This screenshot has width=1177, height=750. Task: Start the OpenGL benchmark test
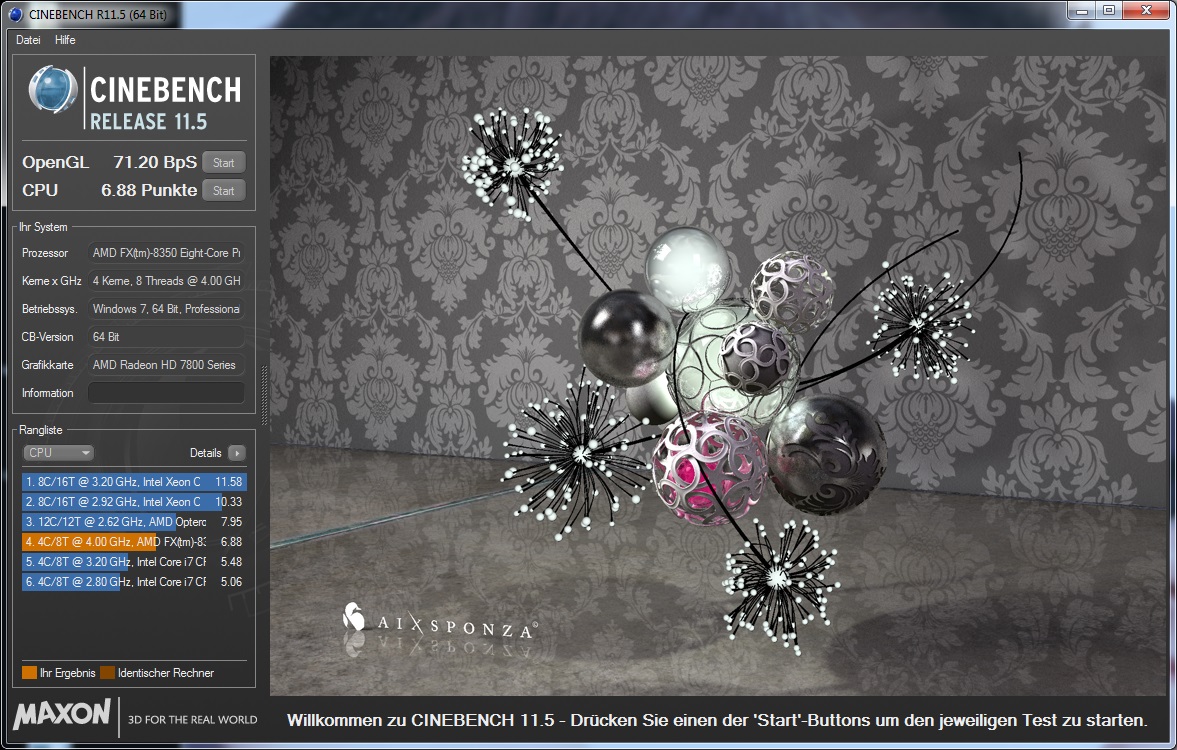point(224,163)
